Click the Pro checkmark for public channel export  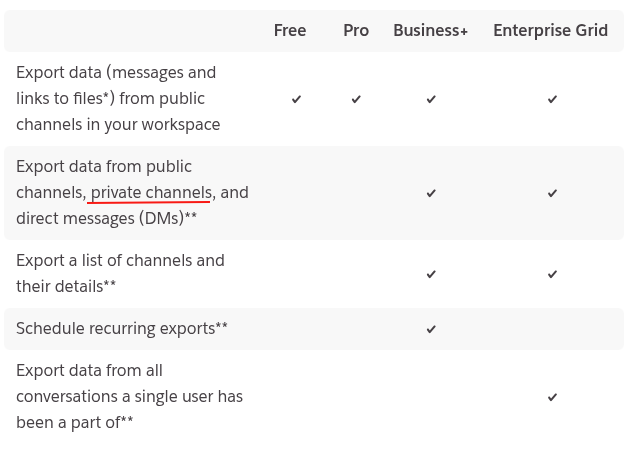pyautogui.click(x=356, y=99)
